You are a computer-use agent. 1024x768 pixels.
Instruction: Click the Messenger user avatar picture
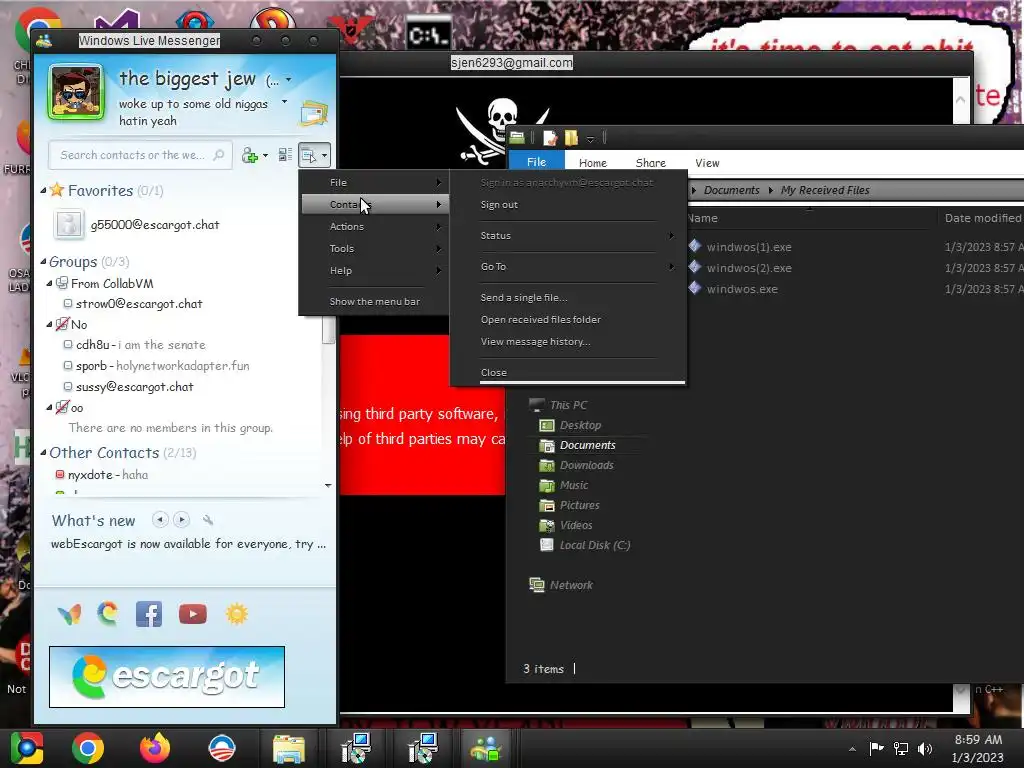(76, 92)
